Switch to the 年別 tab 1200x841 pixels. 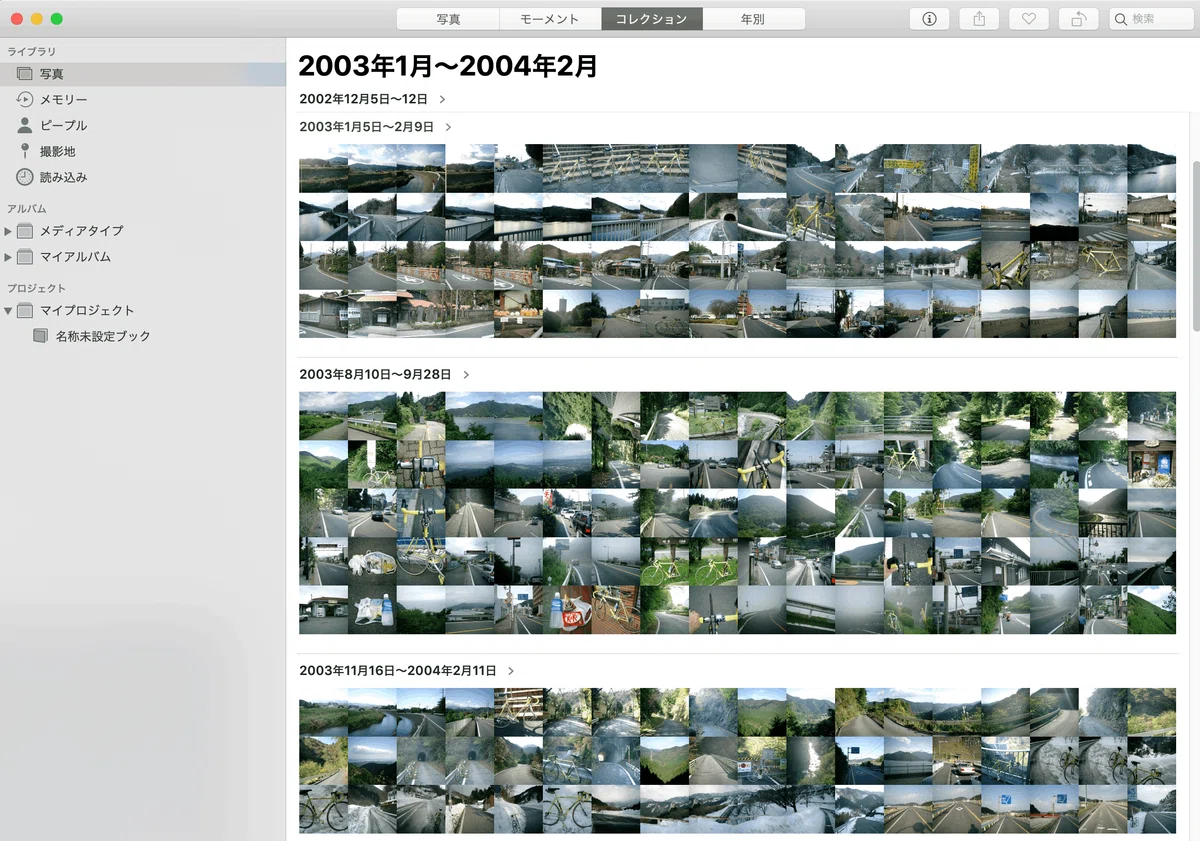(x=754, y=19)
